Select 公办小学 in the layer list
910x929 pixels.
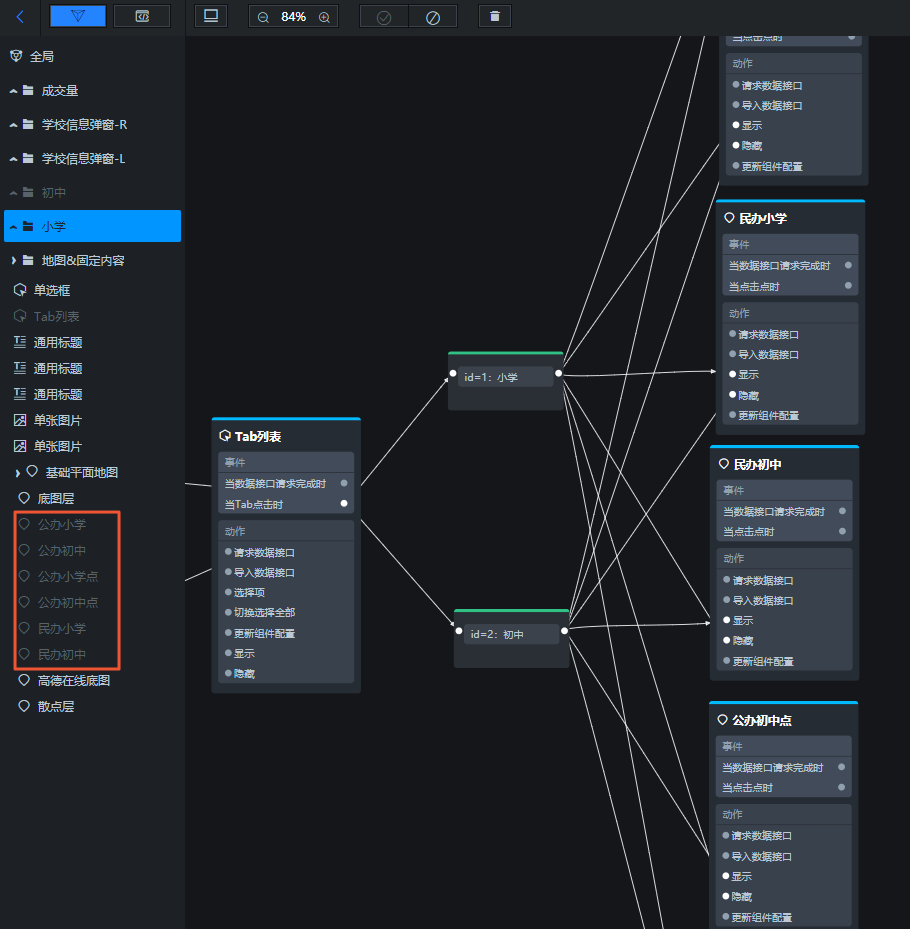(x=62, y=524)
